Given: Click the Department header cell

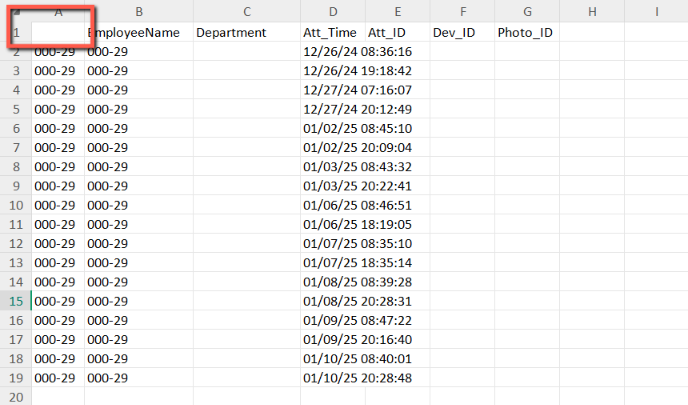Looking at the screenshot, I should tap(247, 32).
